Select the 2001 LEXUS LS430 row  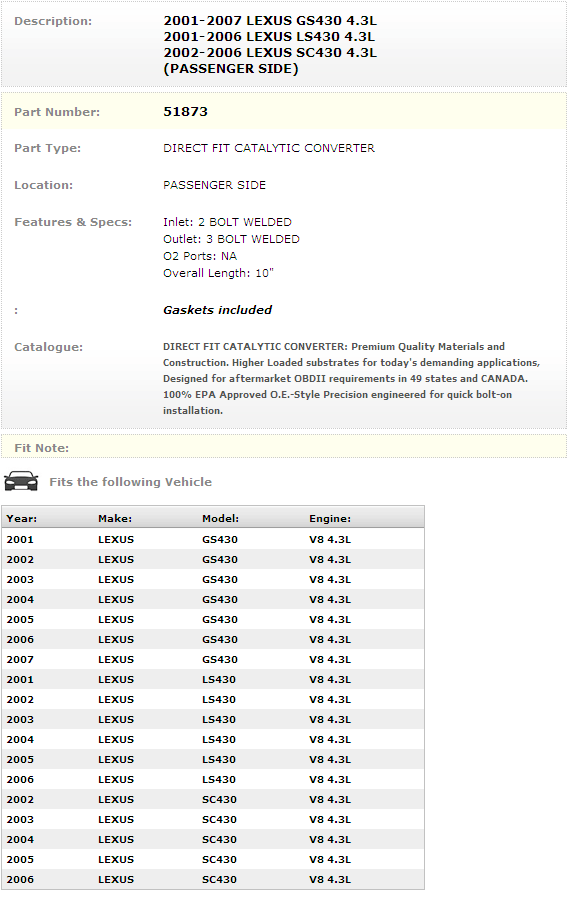[213, 679]
